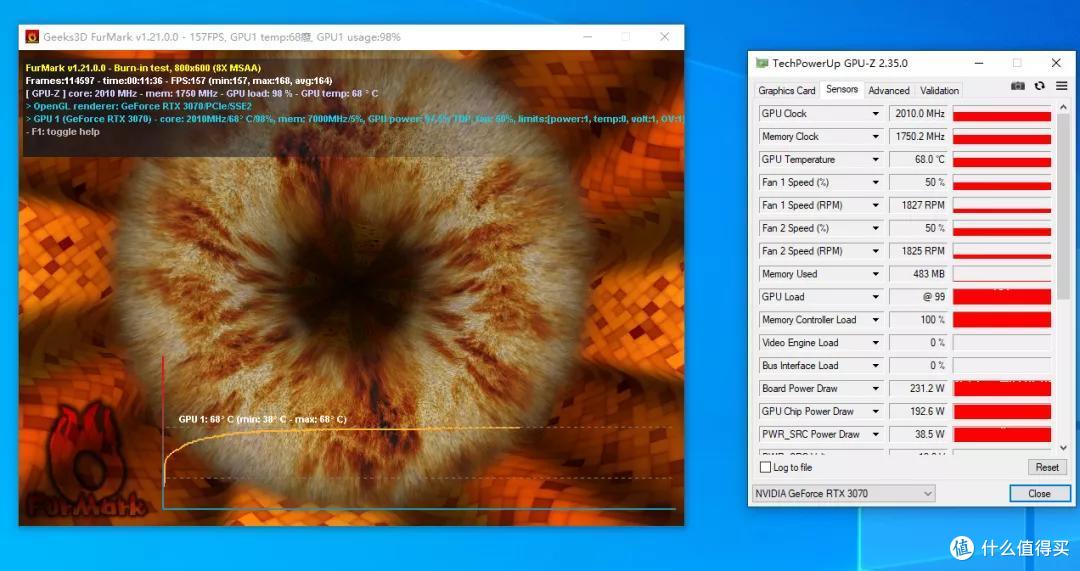This screenshot has width=1080, height=571.
Task: Switch to the Advanced tab
Action: pyautogui.click(x=889, y=90)
